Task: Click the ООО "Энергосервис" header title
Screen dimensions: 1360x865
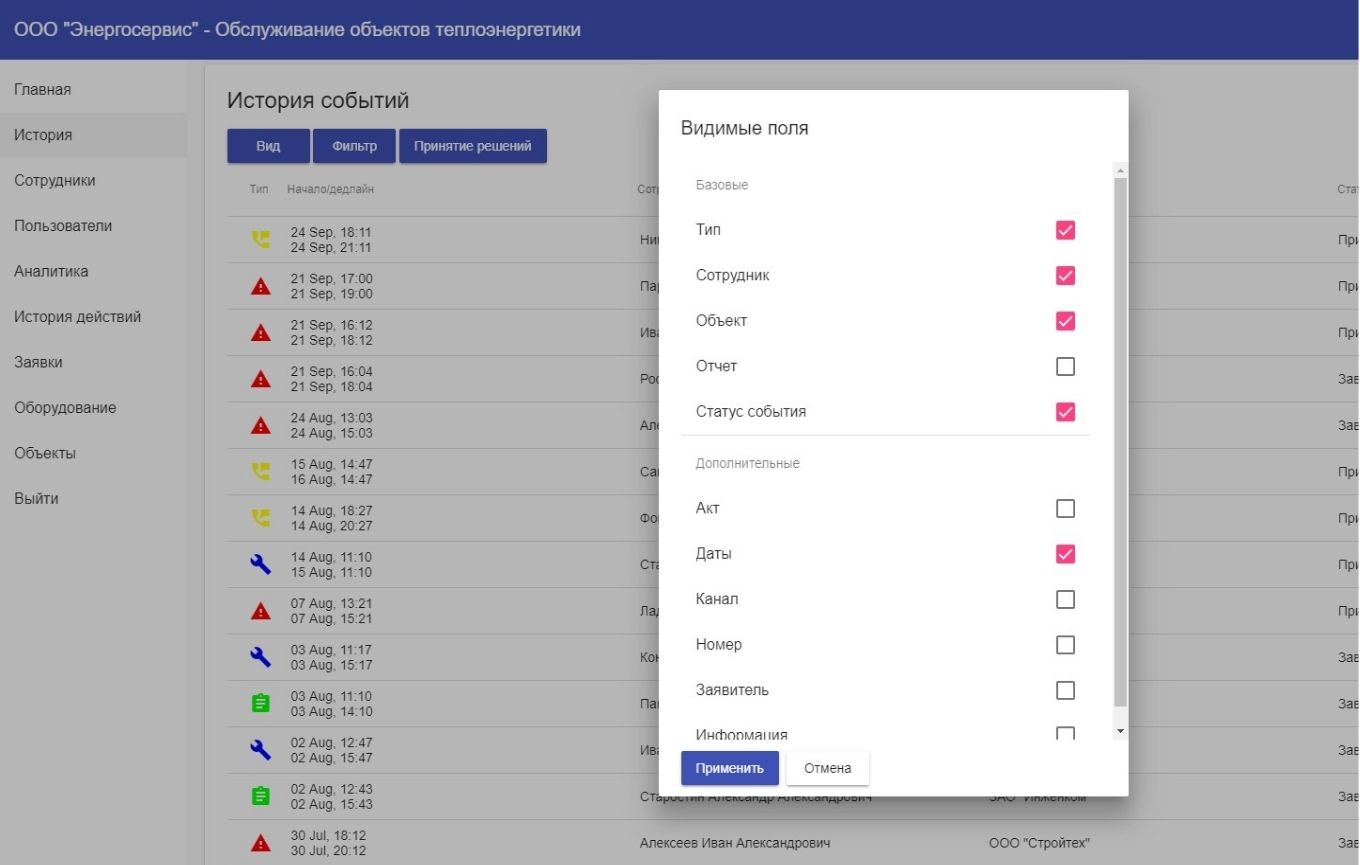Action: click(297, 29)
